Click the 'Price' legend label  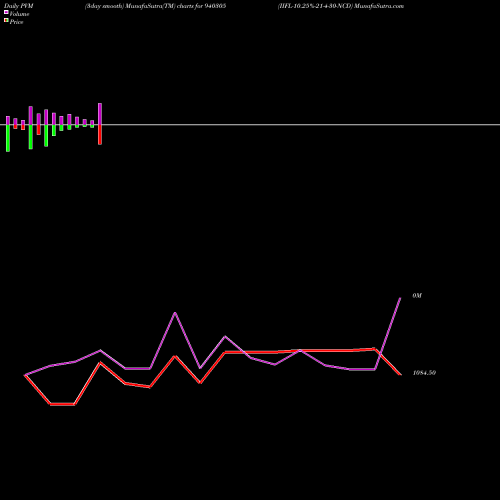pyautogui.click(x=16, y=22)
